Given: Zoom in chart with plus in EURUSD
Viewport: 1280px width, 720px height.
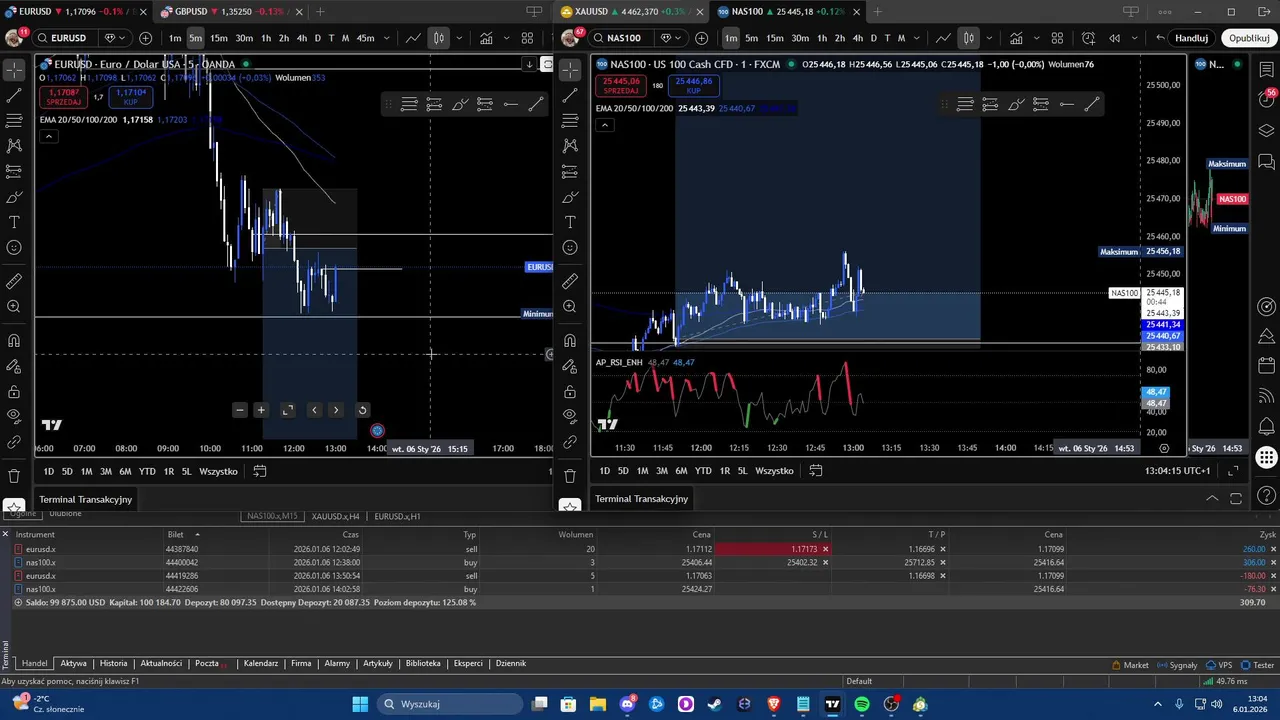Looking at the screenshot, I should click(261, 410).
